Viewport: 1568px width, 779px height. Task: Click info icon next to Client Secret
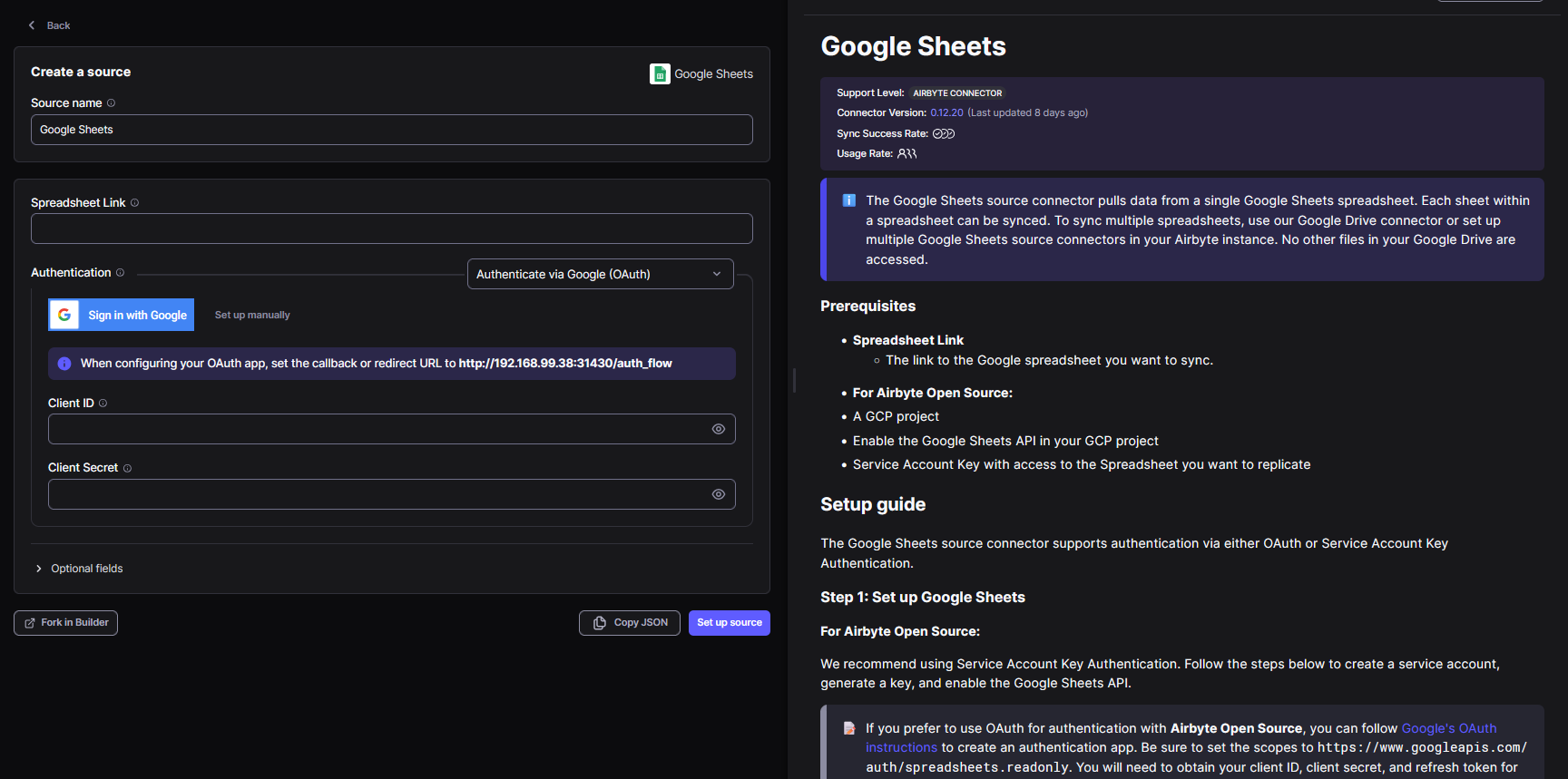tap(127, 469)
